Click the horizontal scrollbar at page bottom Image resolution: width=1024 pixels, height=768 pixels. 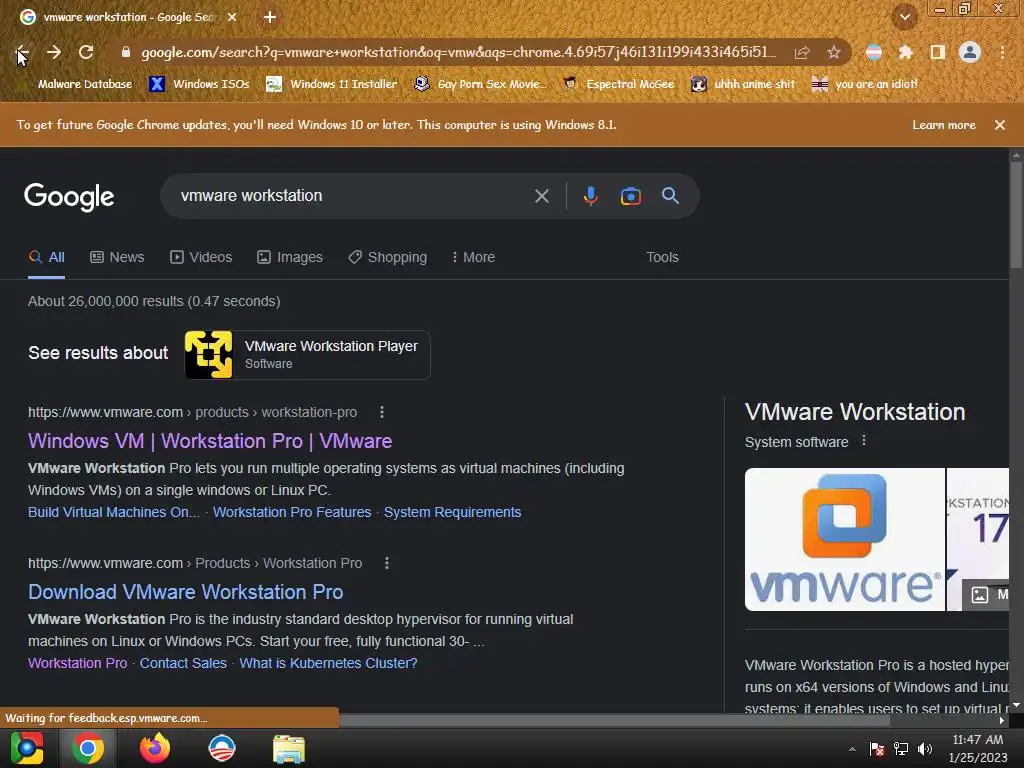614,721
